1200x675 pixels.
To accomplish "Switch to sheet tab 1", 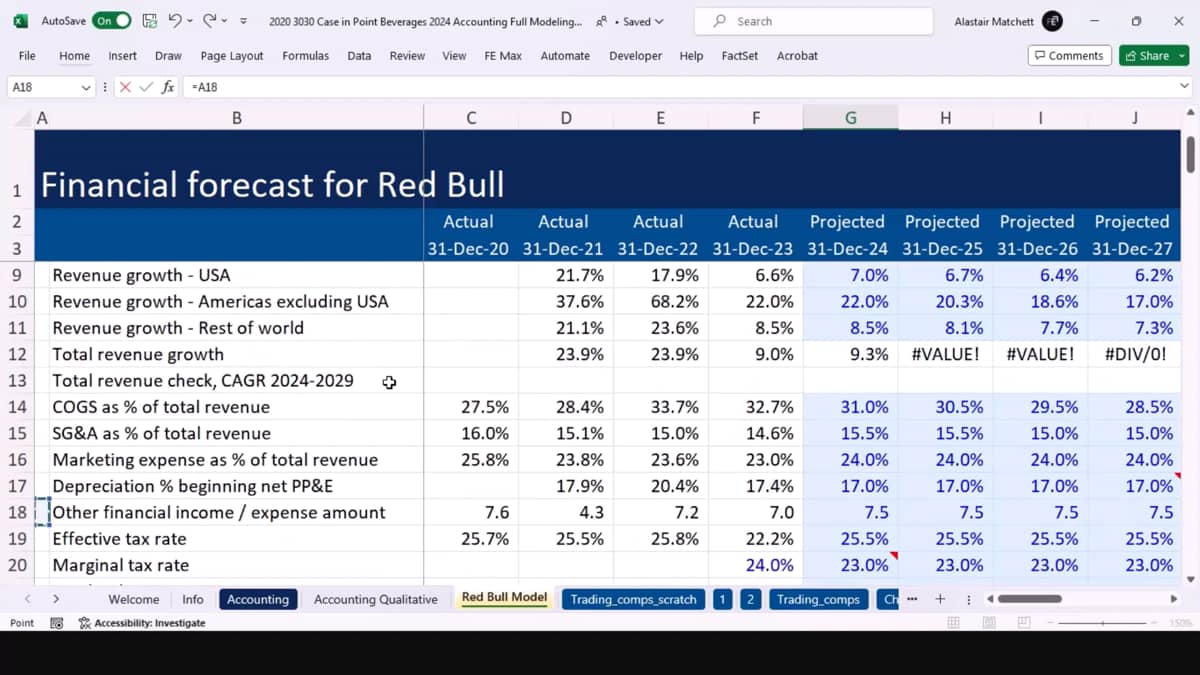I will (722, 599).
